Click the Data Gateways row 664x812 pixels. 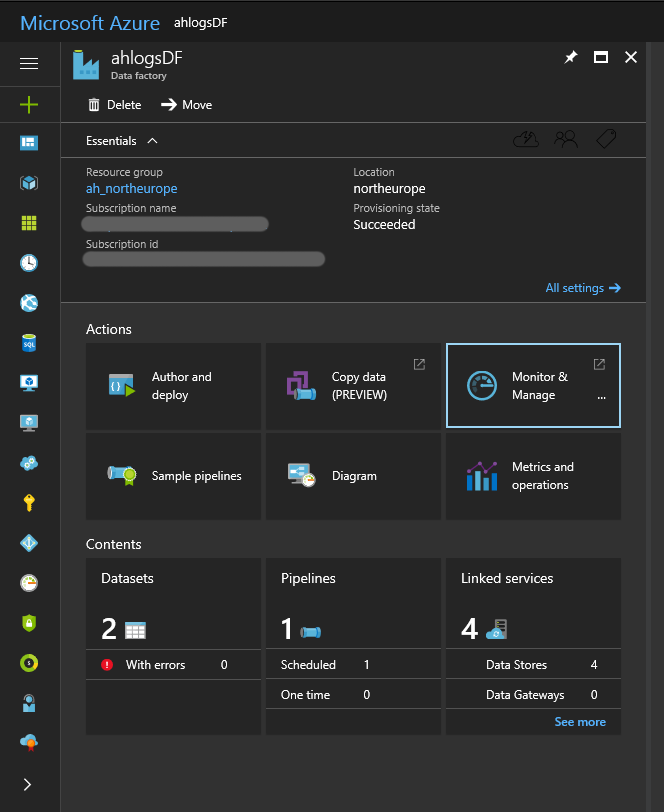pyautogui.click(x=533, y=694)
